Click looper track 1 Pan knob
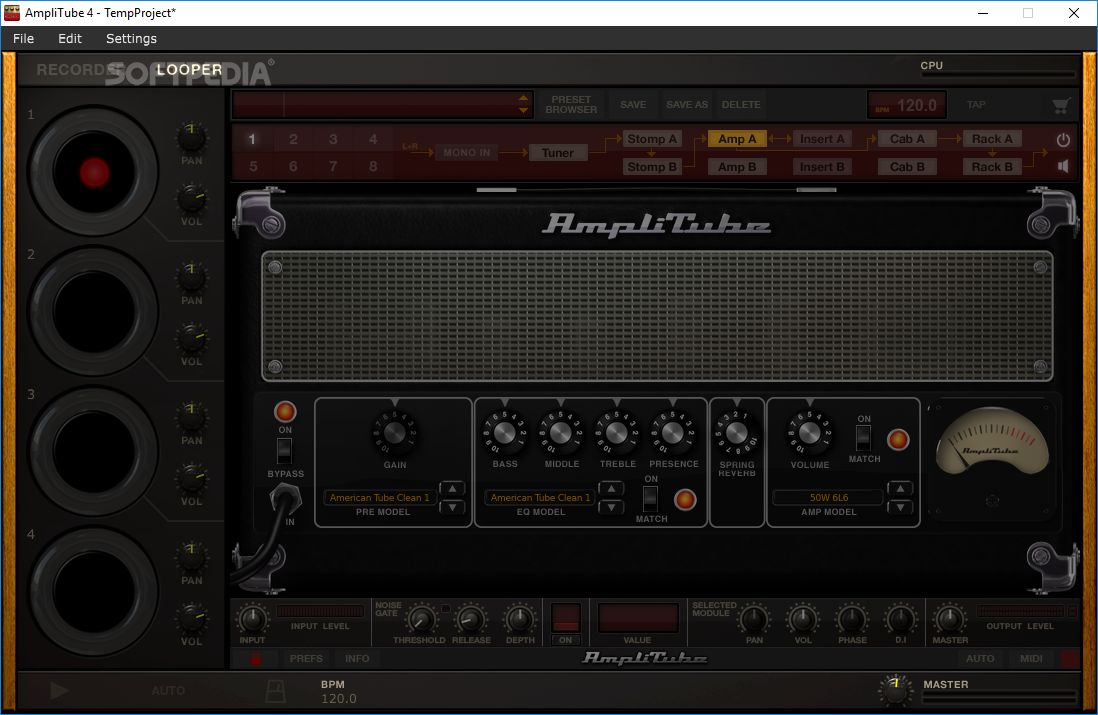 click(191, 137)
